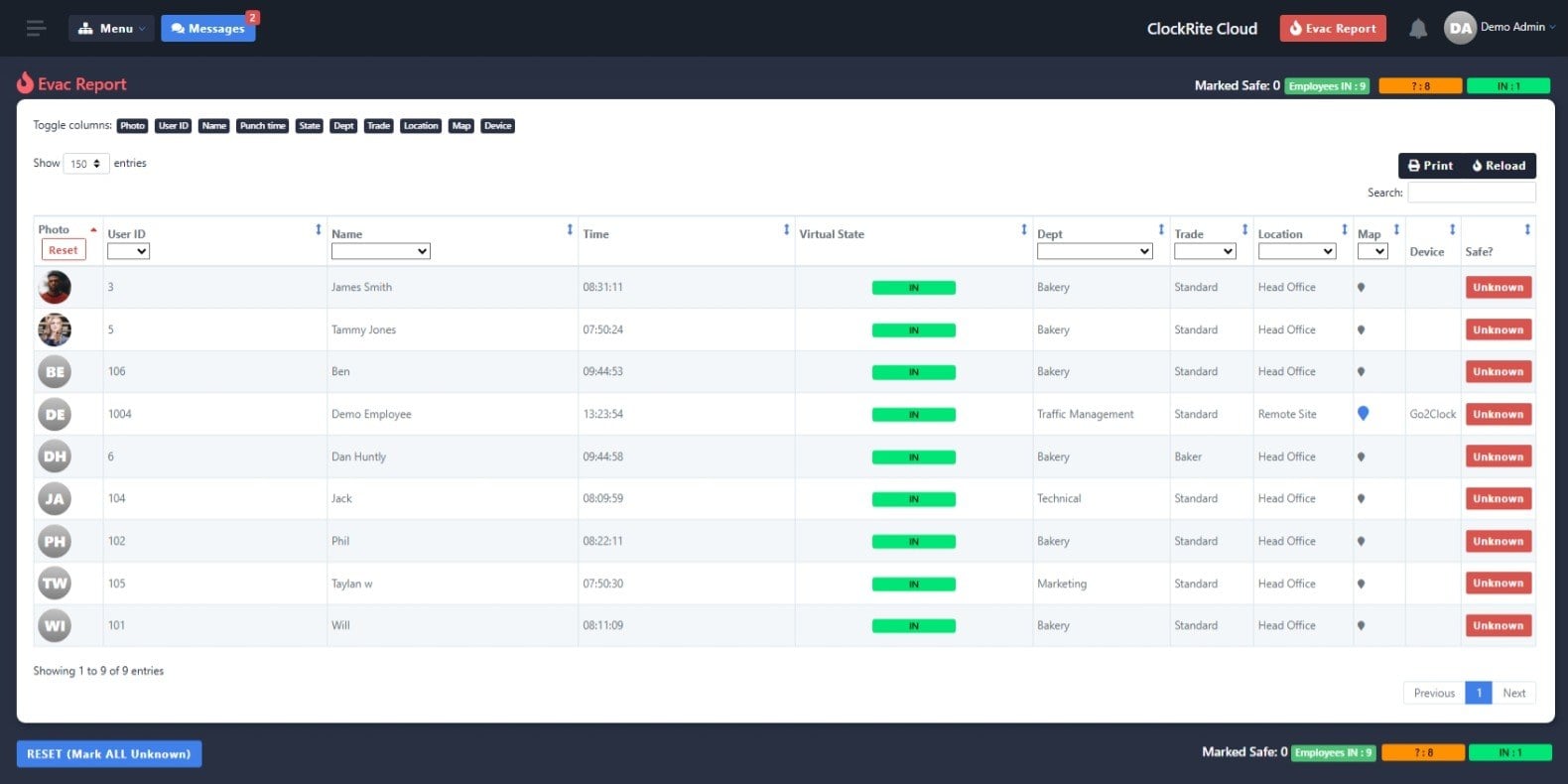Open the Location filter dropdown
This screenshot has height=784, width=1568.
pyautogui.click(x=1297, y=252)
